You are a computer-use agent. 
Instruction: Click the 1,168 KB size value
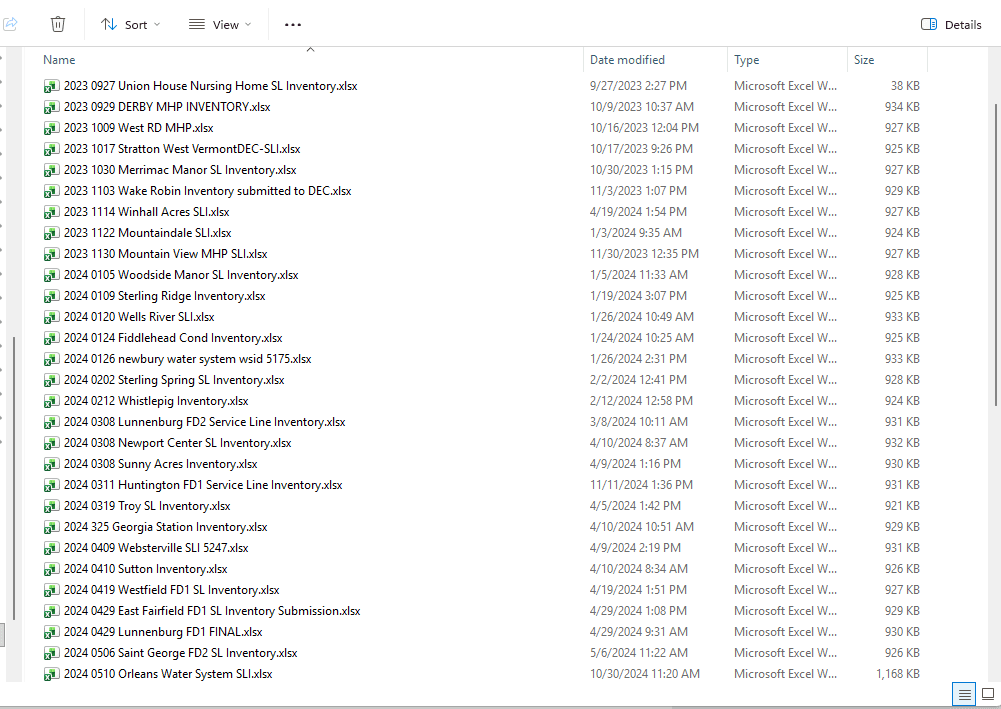(x=898, y=674)
